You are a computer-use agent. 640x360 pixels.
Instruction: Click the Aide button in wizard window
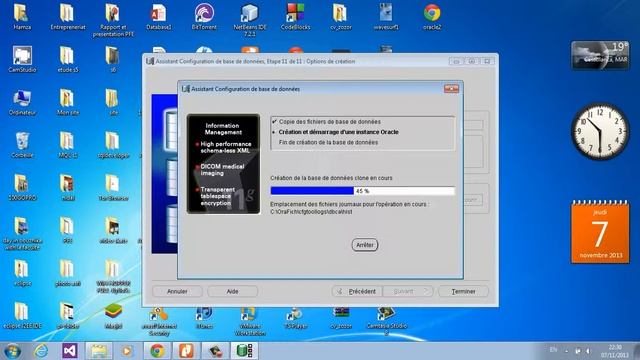coord(232,291)
